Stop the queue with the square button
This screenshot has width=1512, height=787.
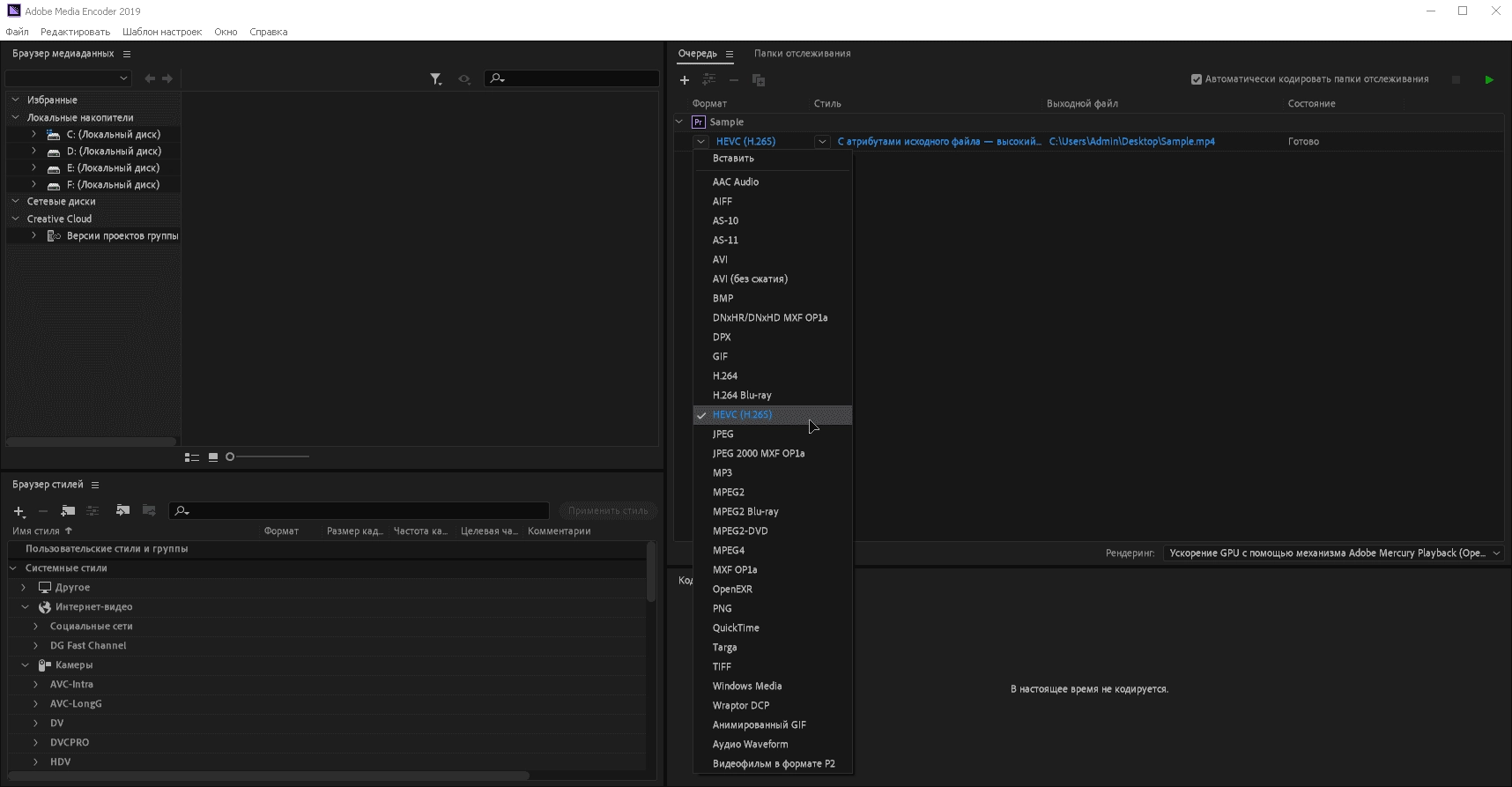tap(1456, 79)
